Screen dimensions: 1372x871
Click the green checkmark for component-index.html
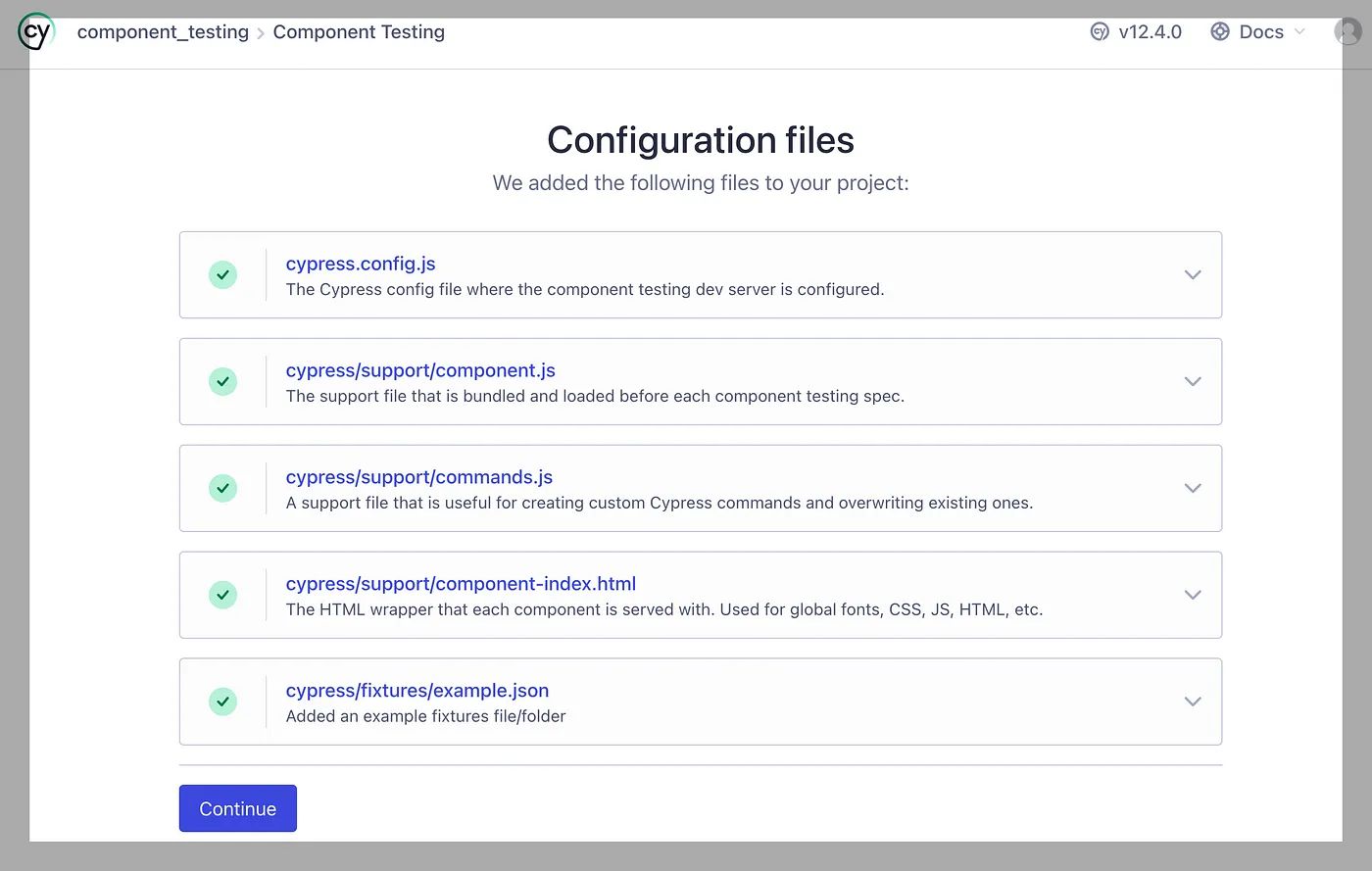coord(223,596)
